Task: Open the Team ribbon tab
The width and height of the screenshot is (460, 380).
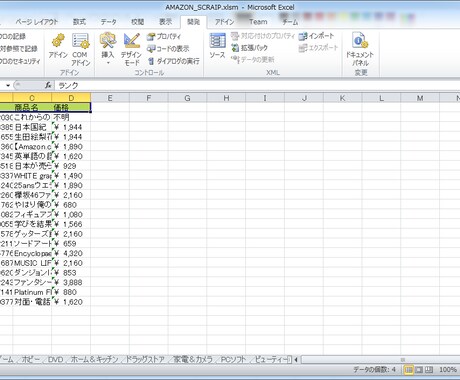Action: point(258,22)
